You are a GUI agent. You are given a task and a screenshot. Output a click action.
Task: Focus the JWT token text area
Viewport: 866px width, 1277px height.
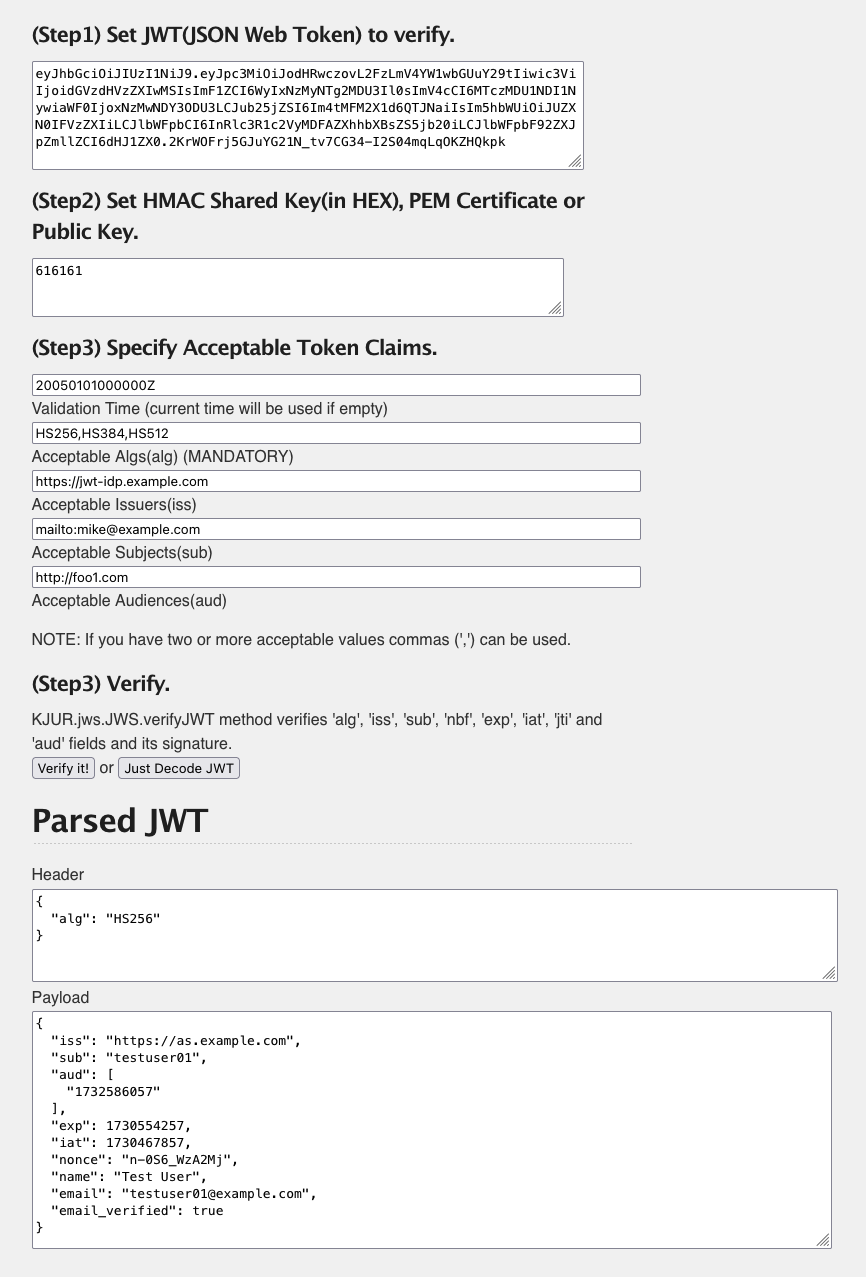click(x=308, y=115)
